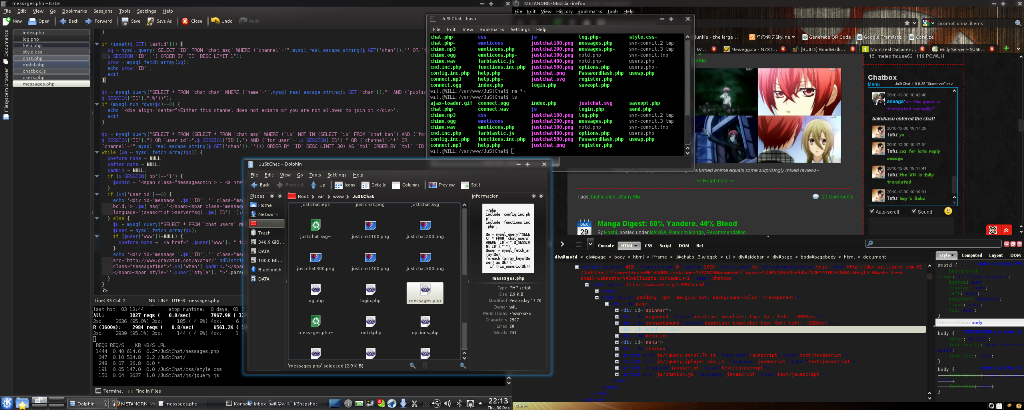Toggle the Sound checkbox in the Chatbox
The height and width of the screenshot is (410, 1024).
[x=913, y=212]
